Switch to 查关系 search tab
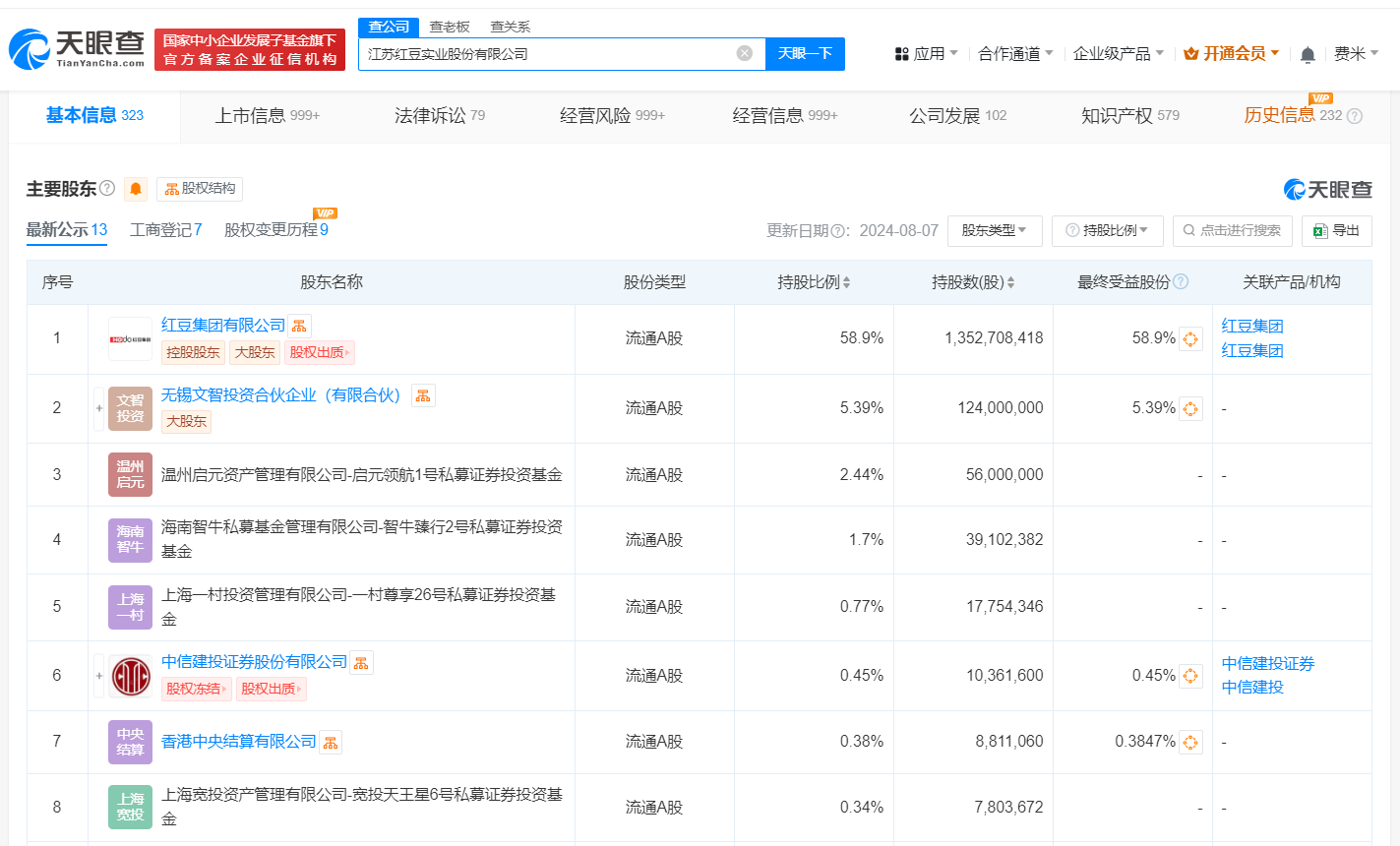 coord(511,27)
